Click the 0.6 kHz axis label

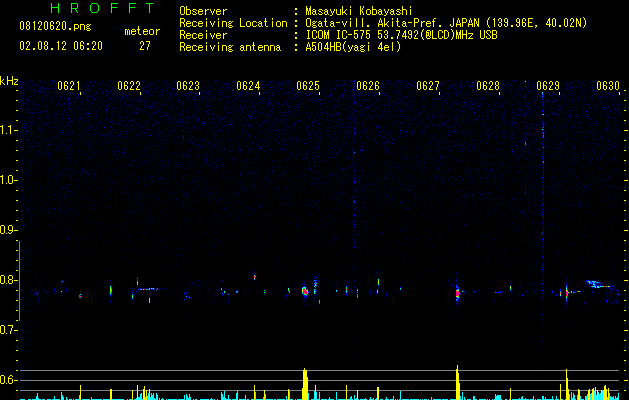pos(8,380)
